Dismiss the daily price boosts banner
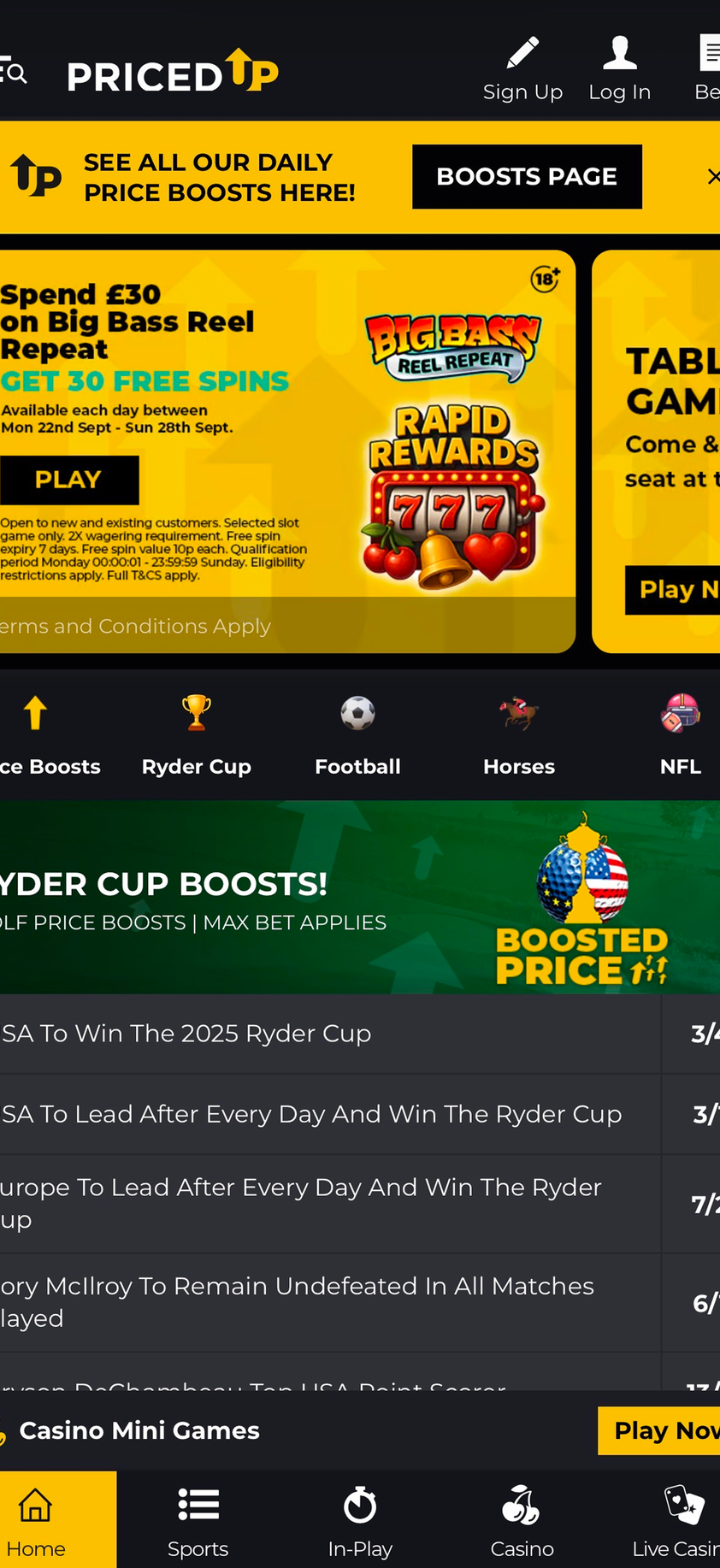The image size is (720, 1568). 712,176
